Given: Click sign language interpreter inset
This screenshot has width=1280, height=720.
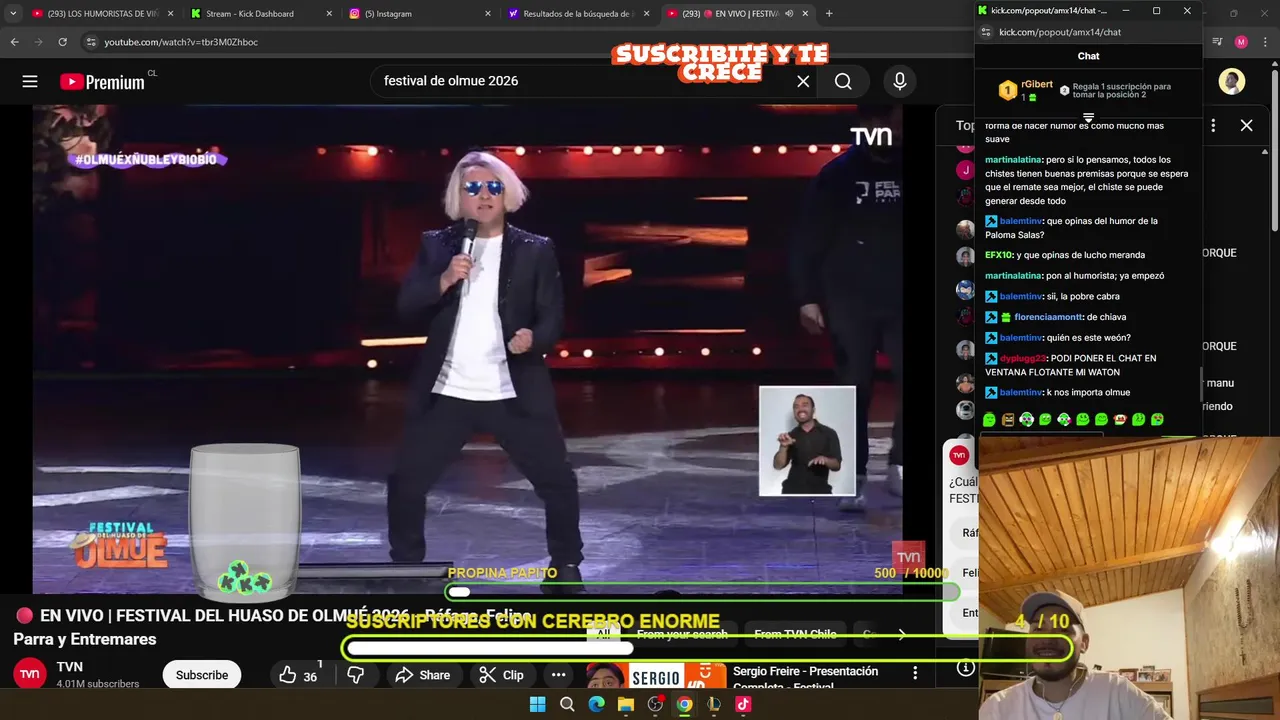Looking at the screenshot, I should point(807,441).
